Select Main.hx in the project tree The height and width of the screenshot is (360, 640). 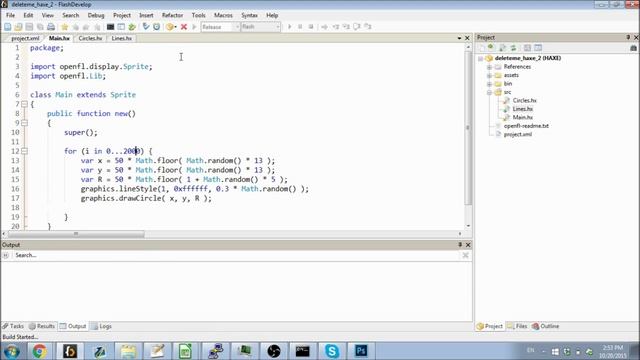[x=522, y=118]
